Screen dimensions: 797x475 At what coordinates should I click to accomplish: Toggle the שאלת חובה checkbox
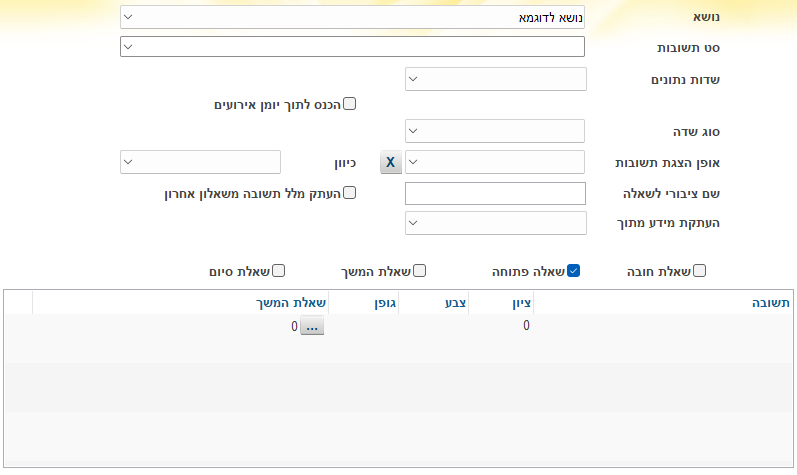[x=700, y=270]
